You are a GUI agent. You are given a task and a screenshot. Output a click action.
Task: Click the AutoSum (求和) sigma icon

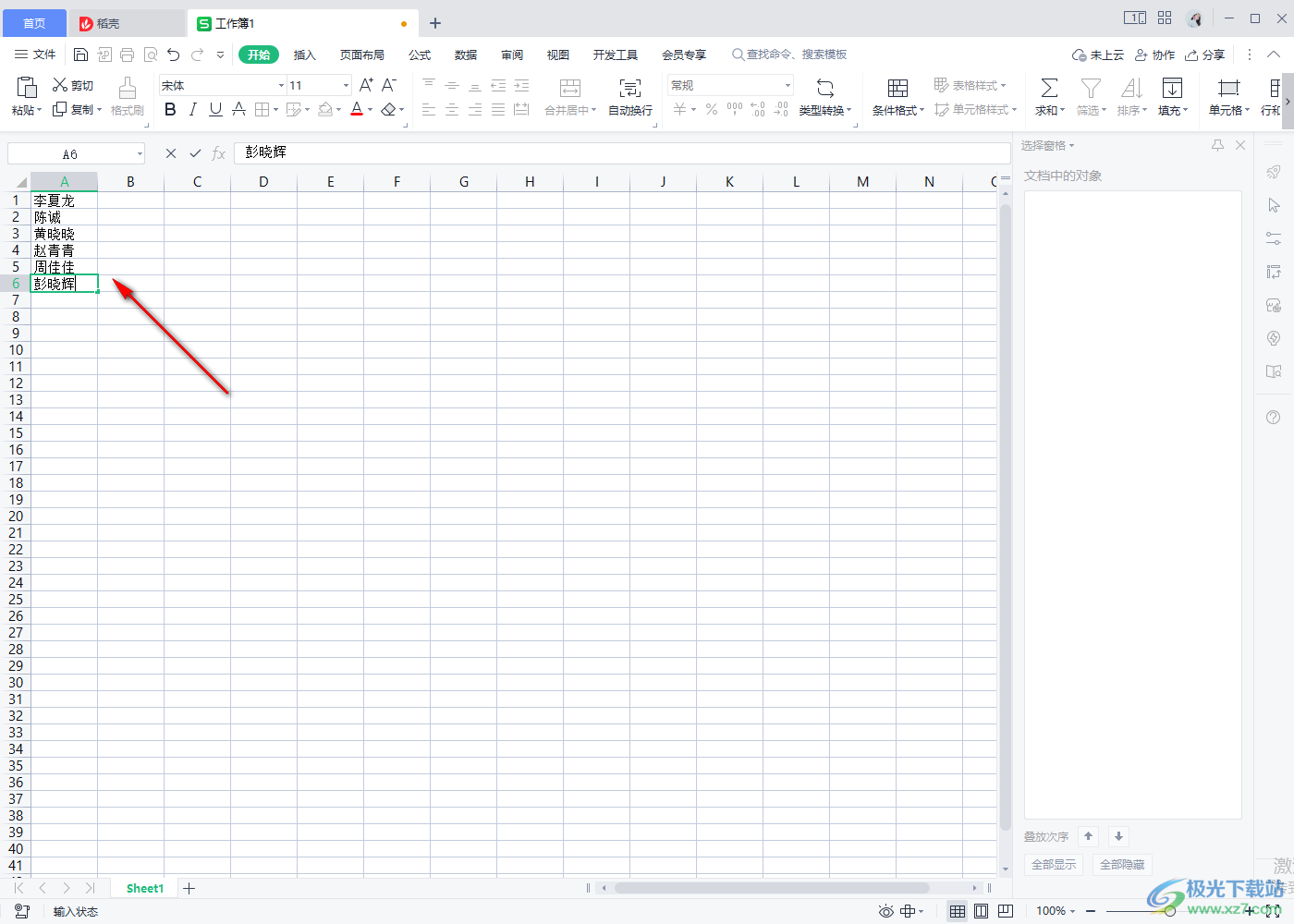[1049, 89]
